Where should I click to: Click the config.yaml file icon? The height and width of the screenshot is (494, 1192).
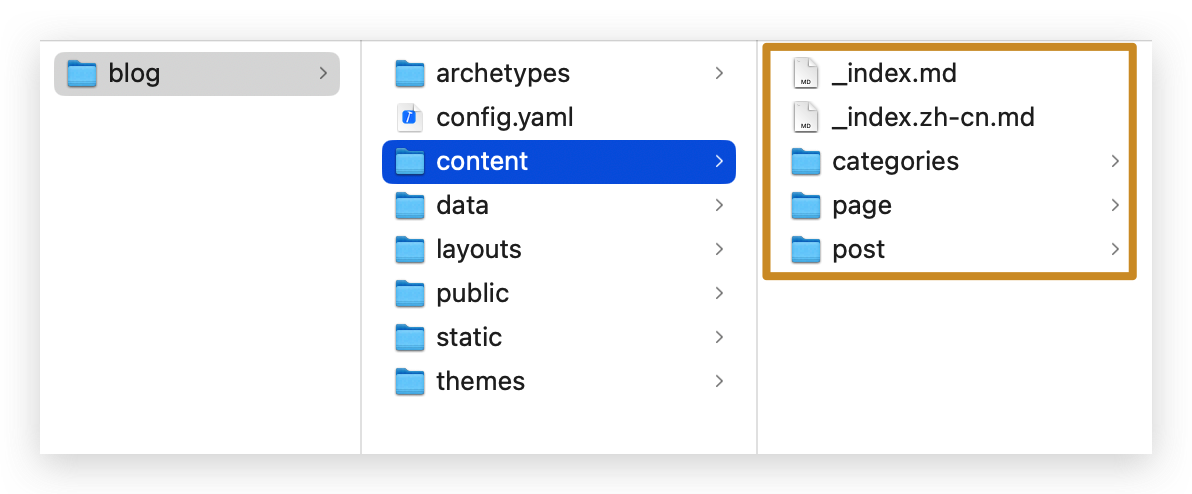pyautogui.click(x=410, y=117)
